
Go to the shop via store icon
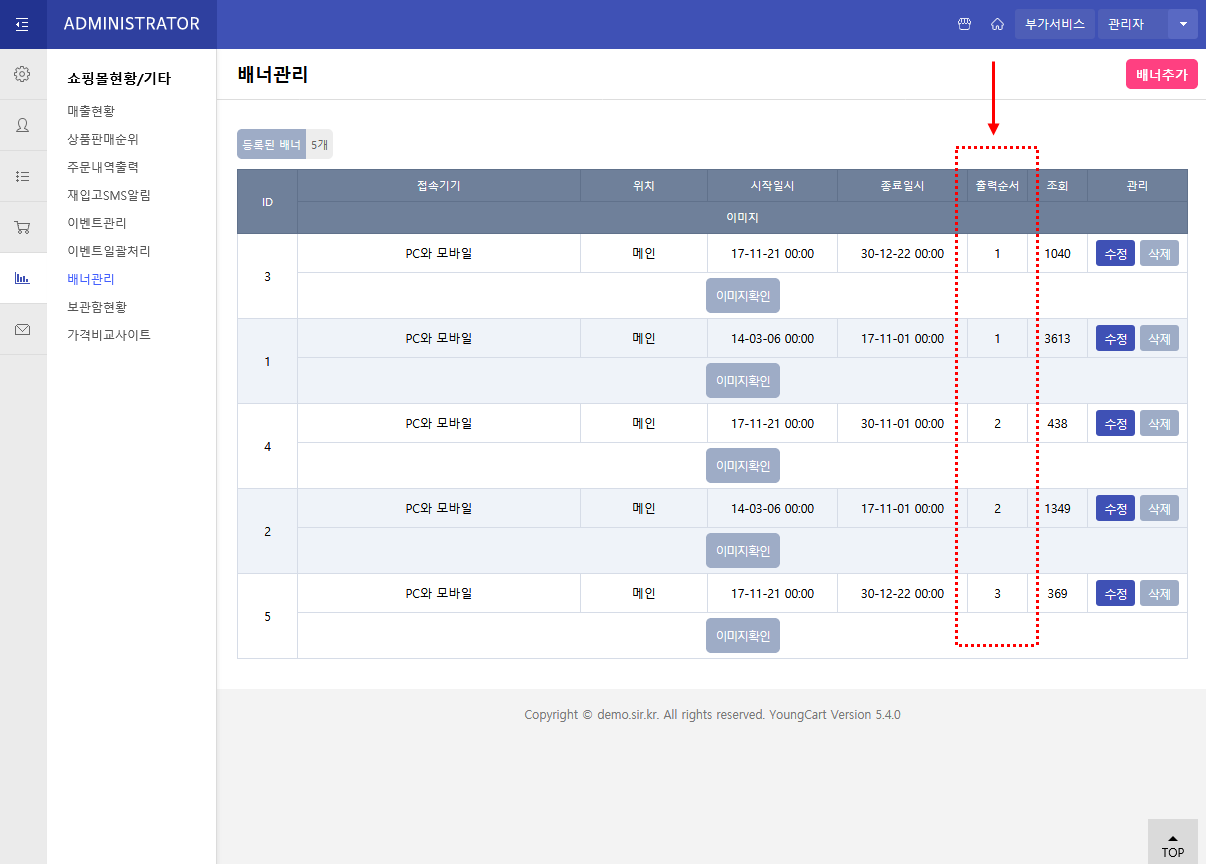(x=964, y=24)
